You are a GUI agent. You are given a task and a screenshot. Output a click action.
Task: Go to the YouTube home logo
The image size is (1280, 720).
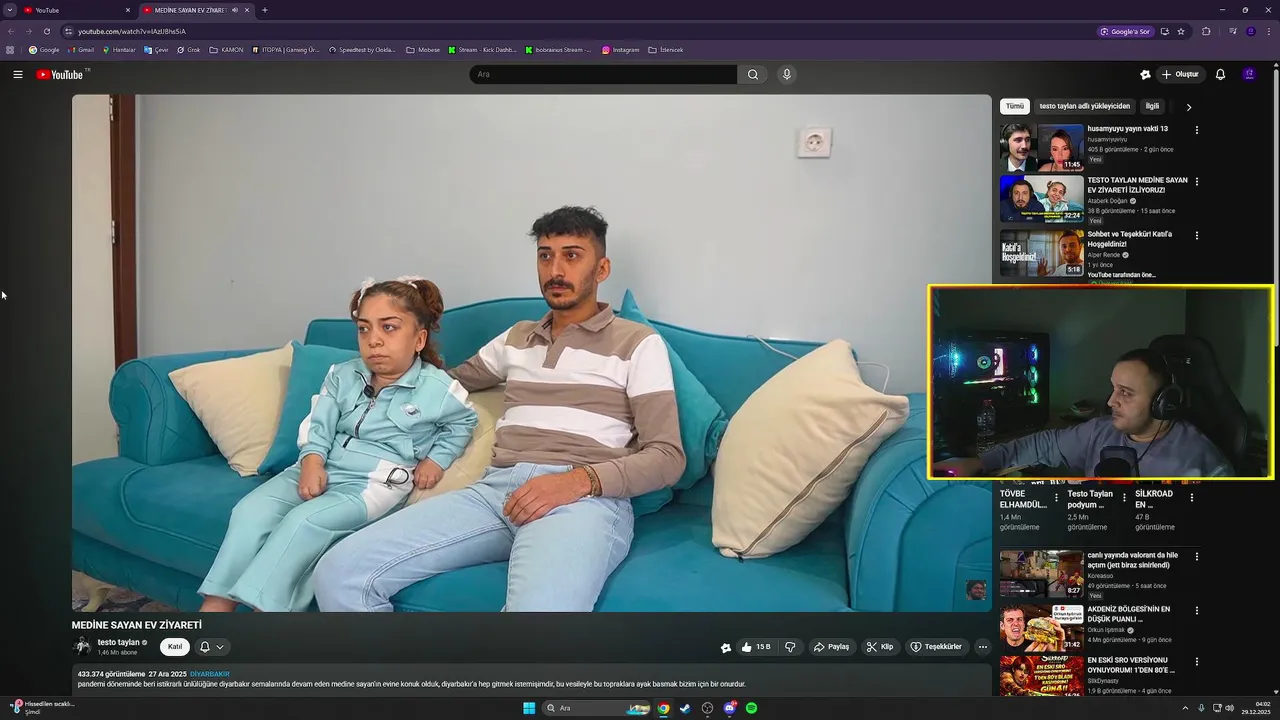point(62,74)
